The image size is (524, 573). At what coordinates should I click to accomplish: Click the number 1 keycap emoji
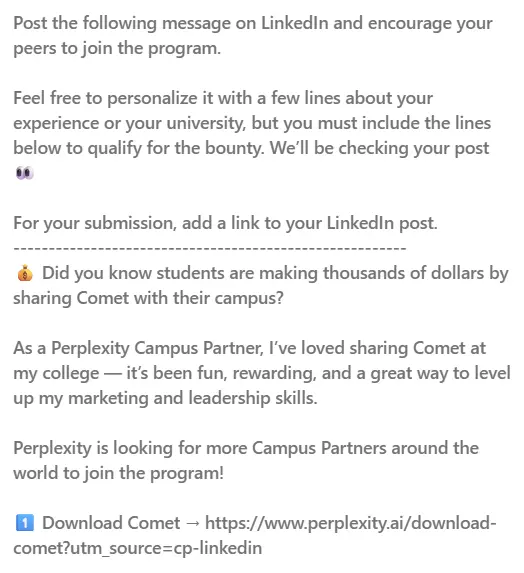point(24,523)
